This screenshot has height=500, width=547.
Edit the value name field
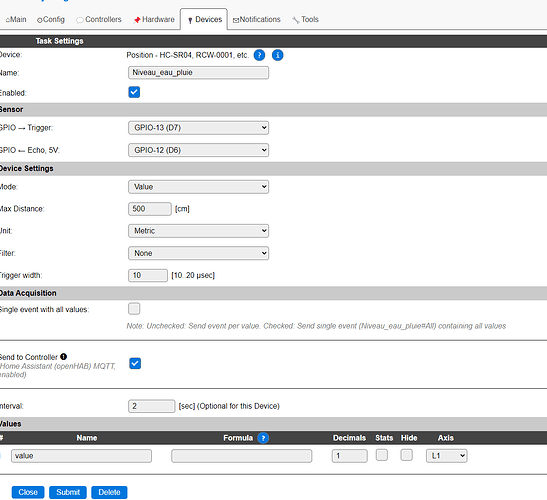[81, 456]
